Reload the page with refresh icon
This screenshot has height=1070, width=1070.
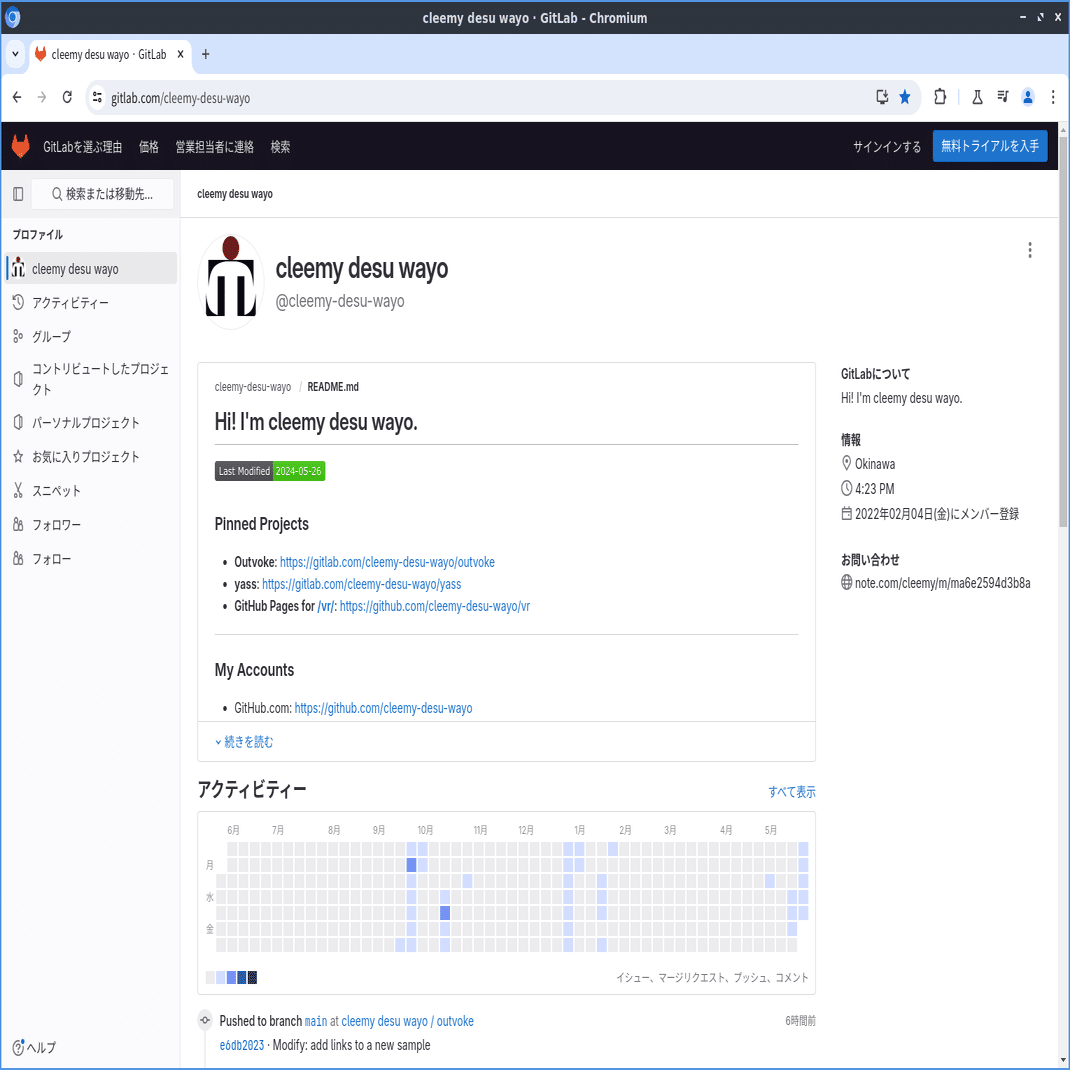67,98
